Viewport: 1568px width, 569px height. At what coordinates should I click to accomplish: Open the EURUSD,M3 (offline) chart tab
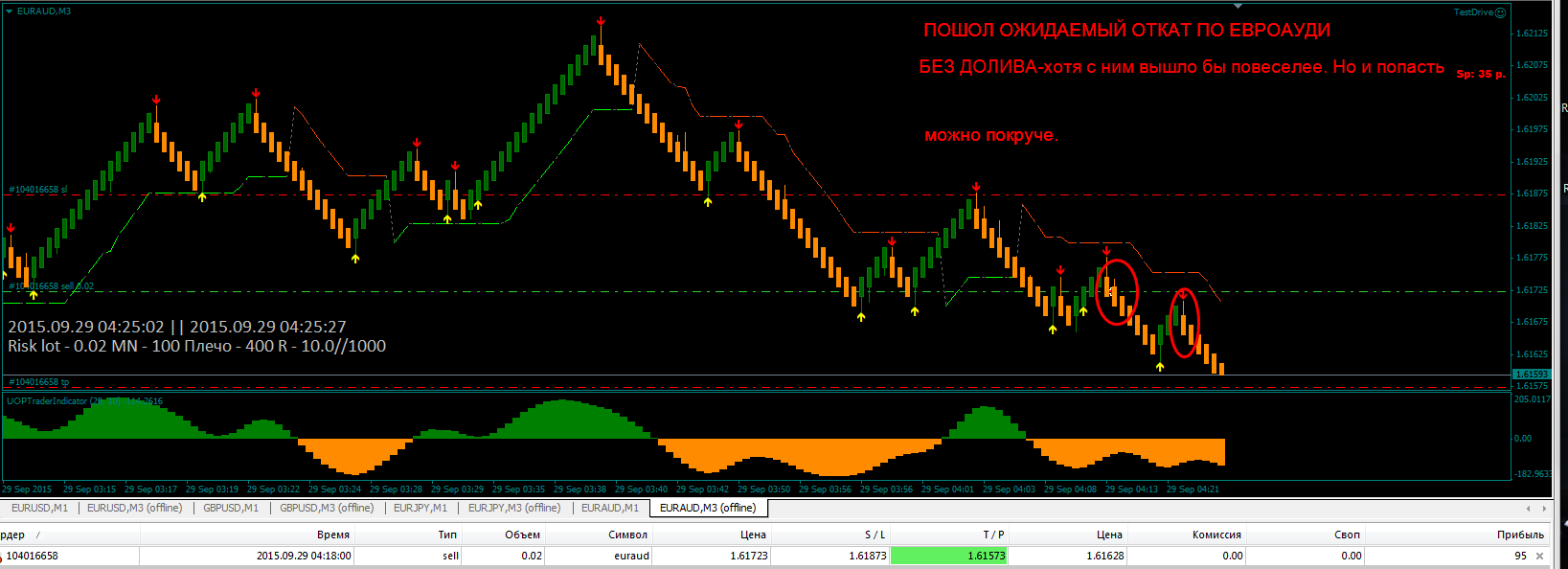tap(134, 508)
